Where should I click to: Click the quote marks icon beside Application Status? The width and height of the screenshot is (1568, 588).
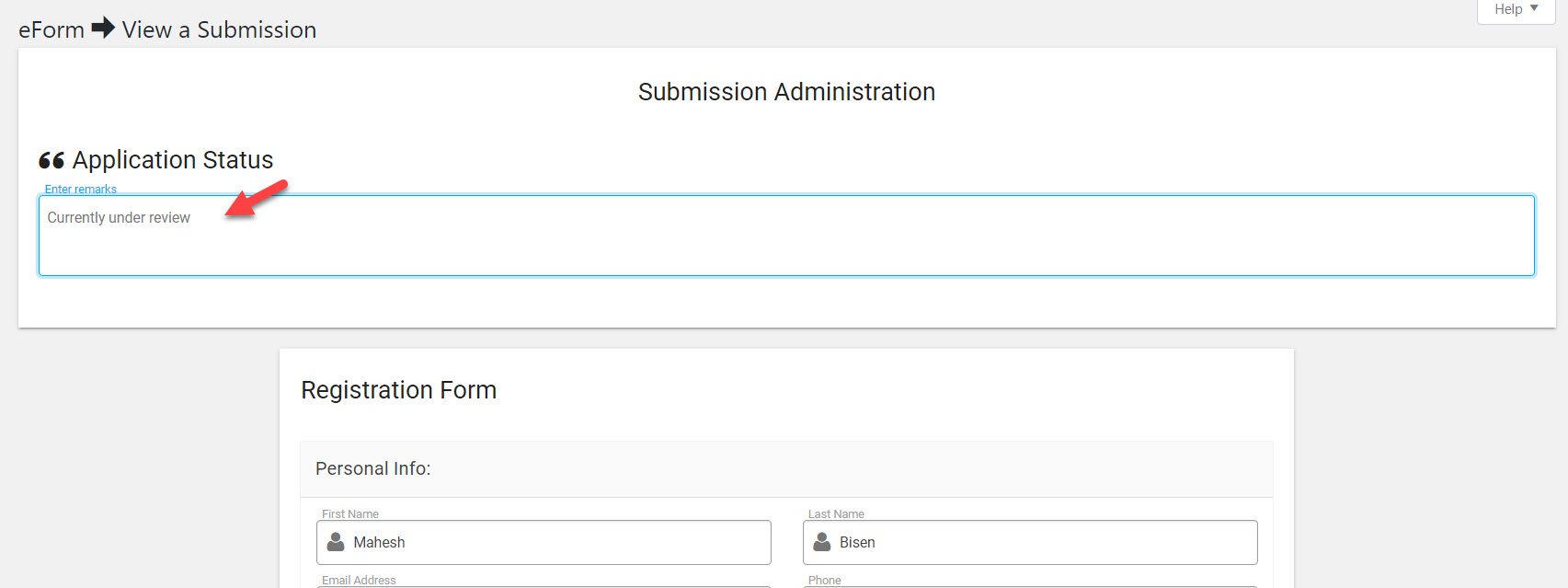point(52,160)
